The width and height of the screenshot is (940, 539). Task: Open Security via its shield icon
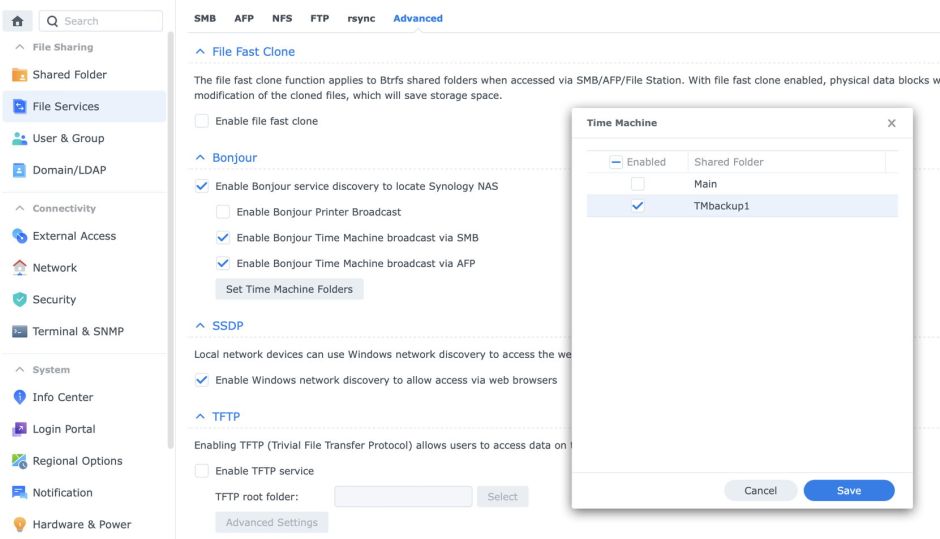click(x=19, y=300)
